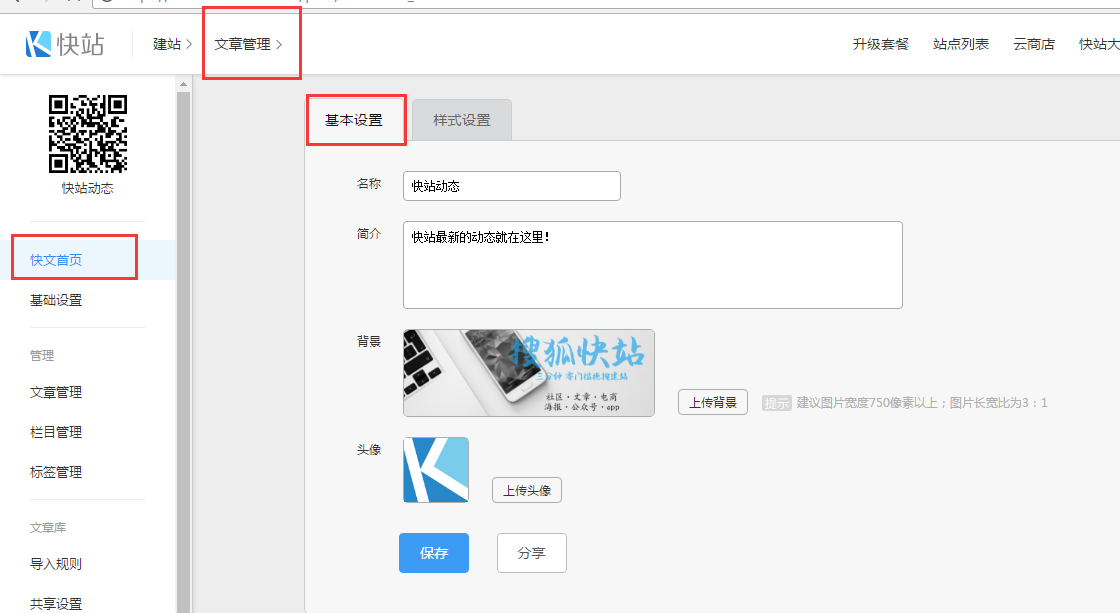Click the 分享 button
Image resolution: width=1120 pixels, height=613 pixels.
(531, 553)
